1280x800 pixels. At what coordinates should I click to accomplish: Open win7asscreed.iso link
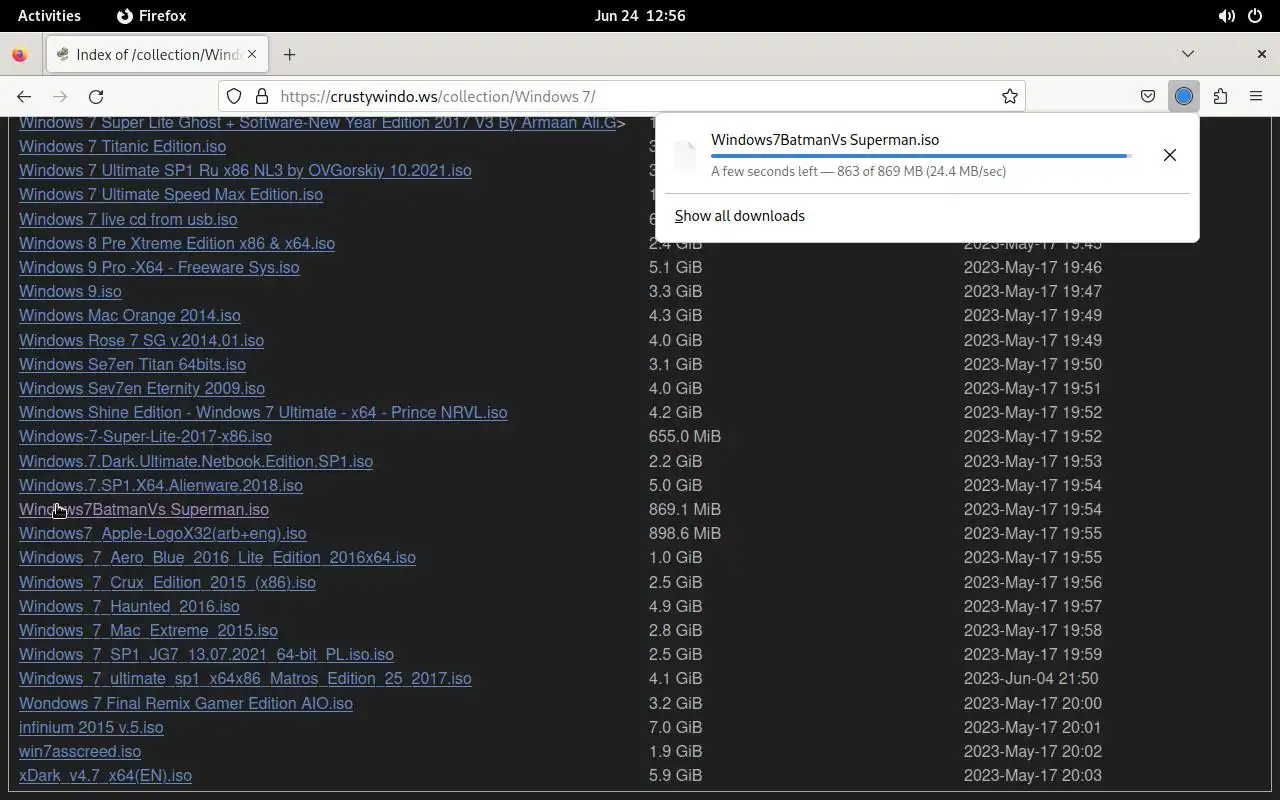(80, 751)
